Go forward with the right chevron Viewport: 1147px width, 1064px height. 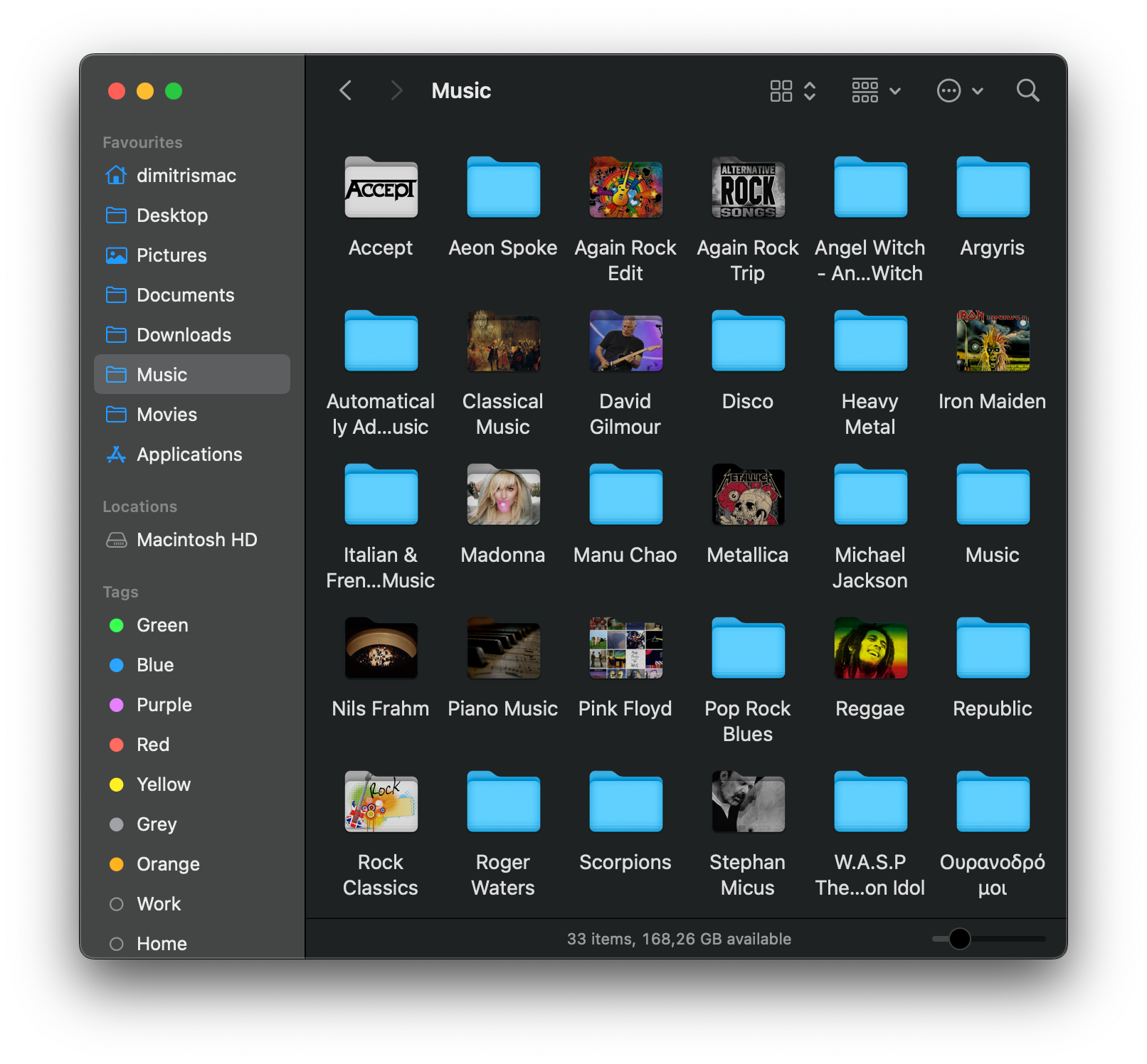(396, 91)
